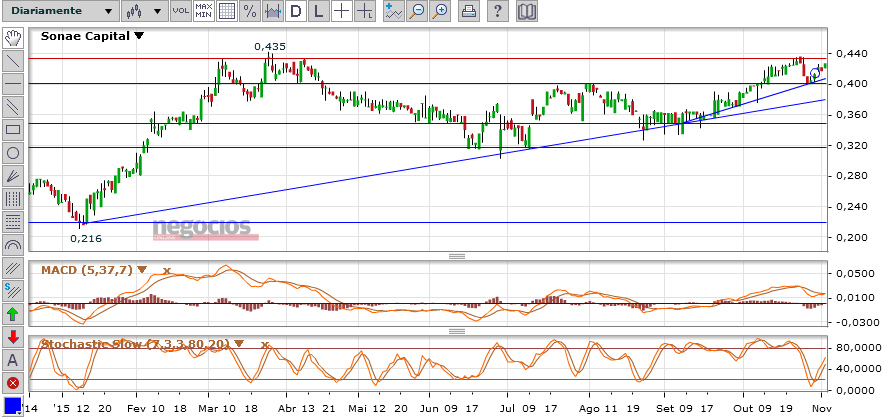Toggle the D button in toolbar
Viewport: 886px width, 418px height.
(x=296, y=11)
